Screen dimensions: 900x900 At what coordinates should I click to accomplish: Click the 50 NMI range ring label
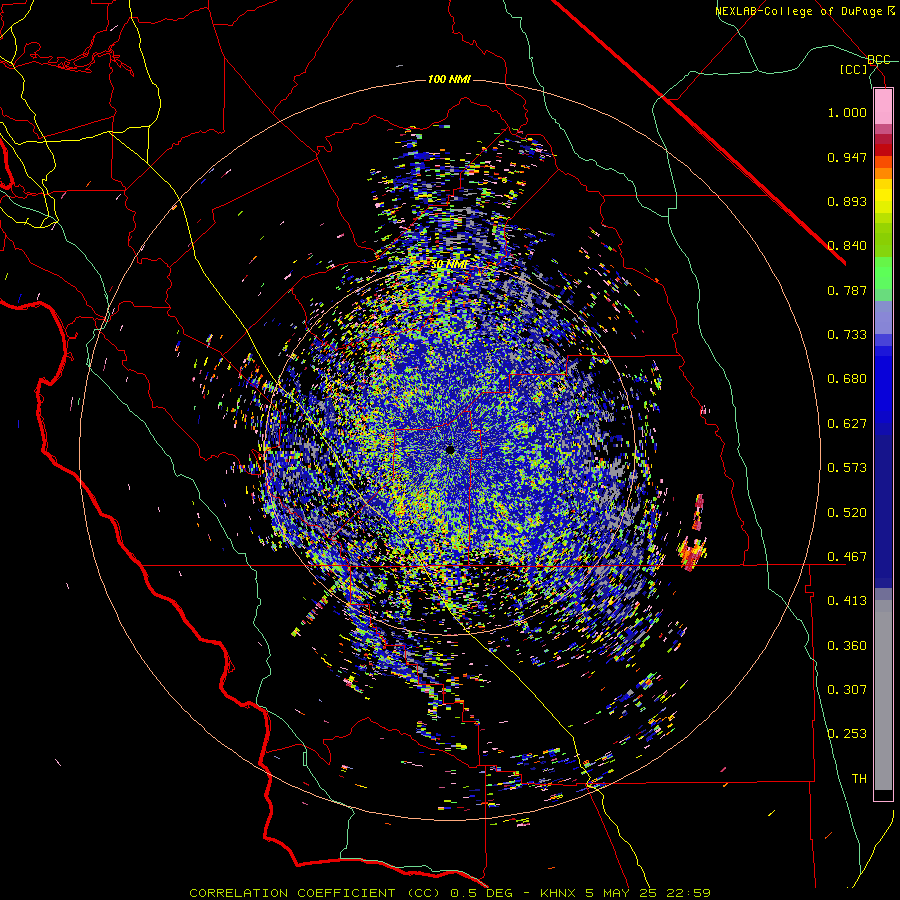[449, 264]
